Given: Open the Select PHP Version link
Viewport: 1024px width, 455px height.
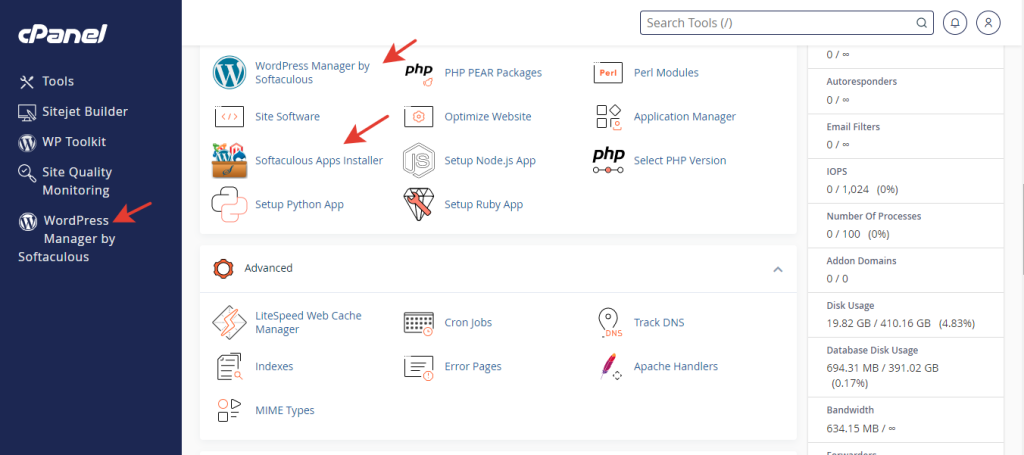Looking at the screenshot, I should pos(680,161).
